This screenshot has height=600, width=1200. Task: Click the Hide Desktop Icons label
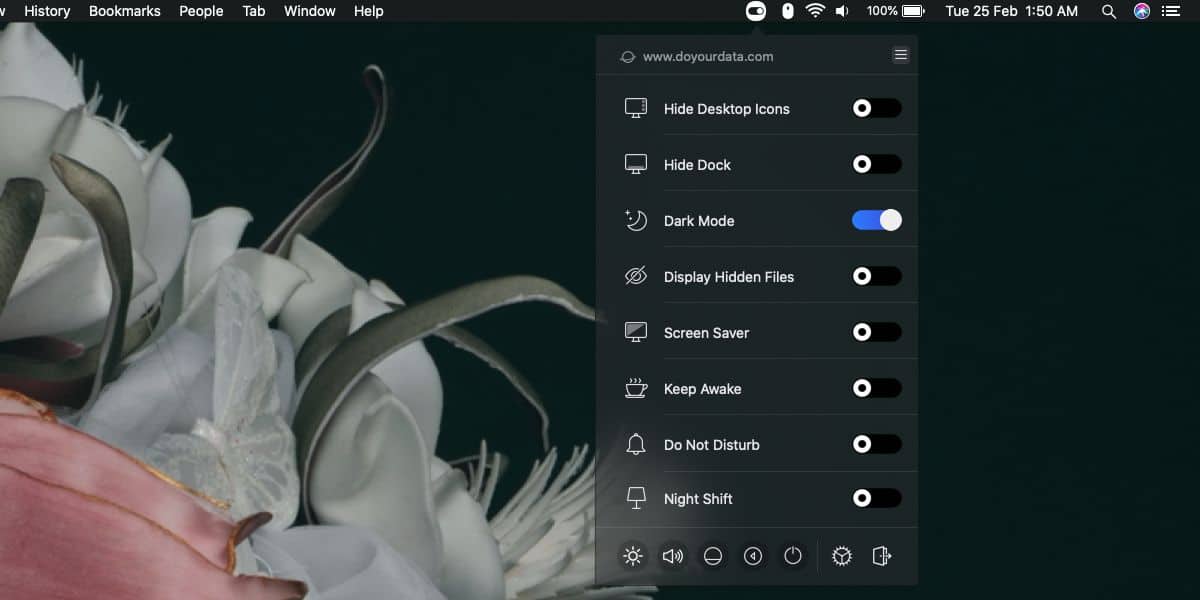coord(727,109)
